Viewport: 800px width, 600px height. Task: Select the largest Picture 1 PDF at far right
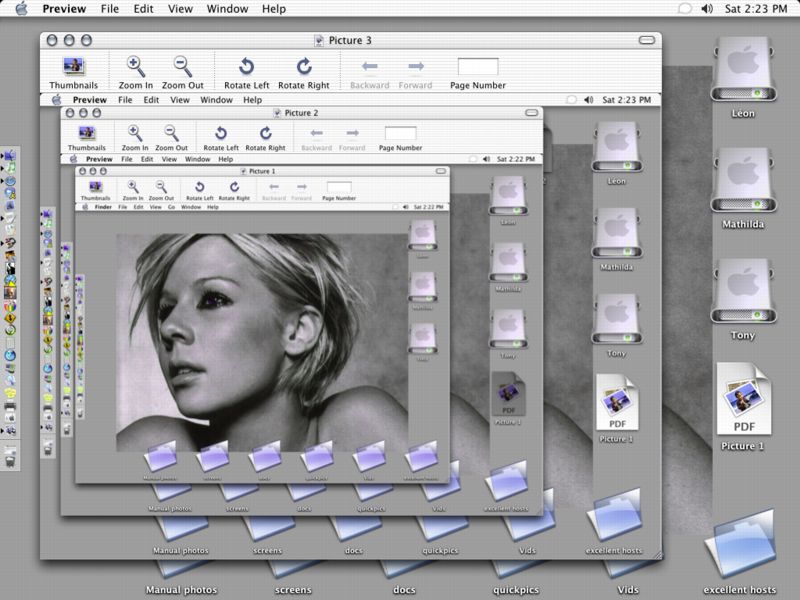(743, 398)
